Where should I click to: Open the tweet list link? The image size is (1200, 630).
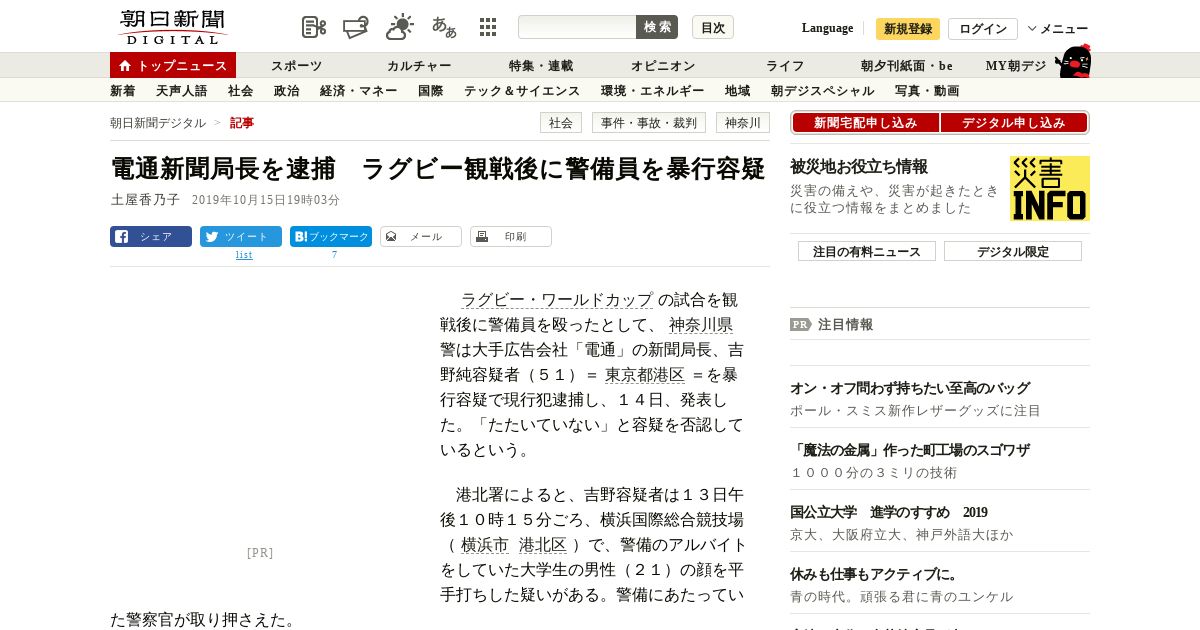(244, 255)
